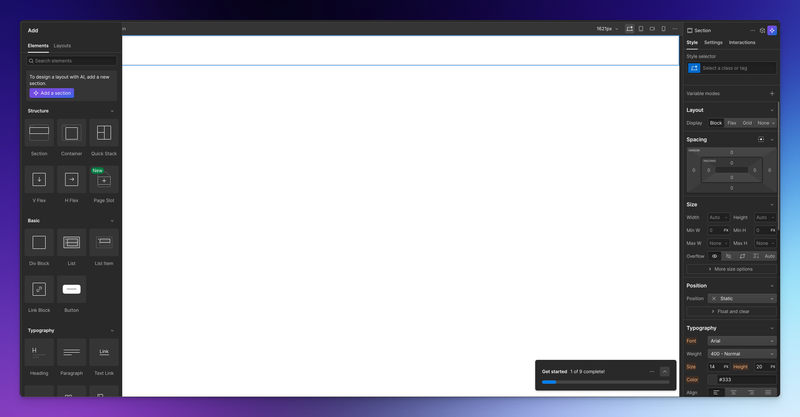
Task: Collapse the Structure elements group
Action: click(112, 111)
